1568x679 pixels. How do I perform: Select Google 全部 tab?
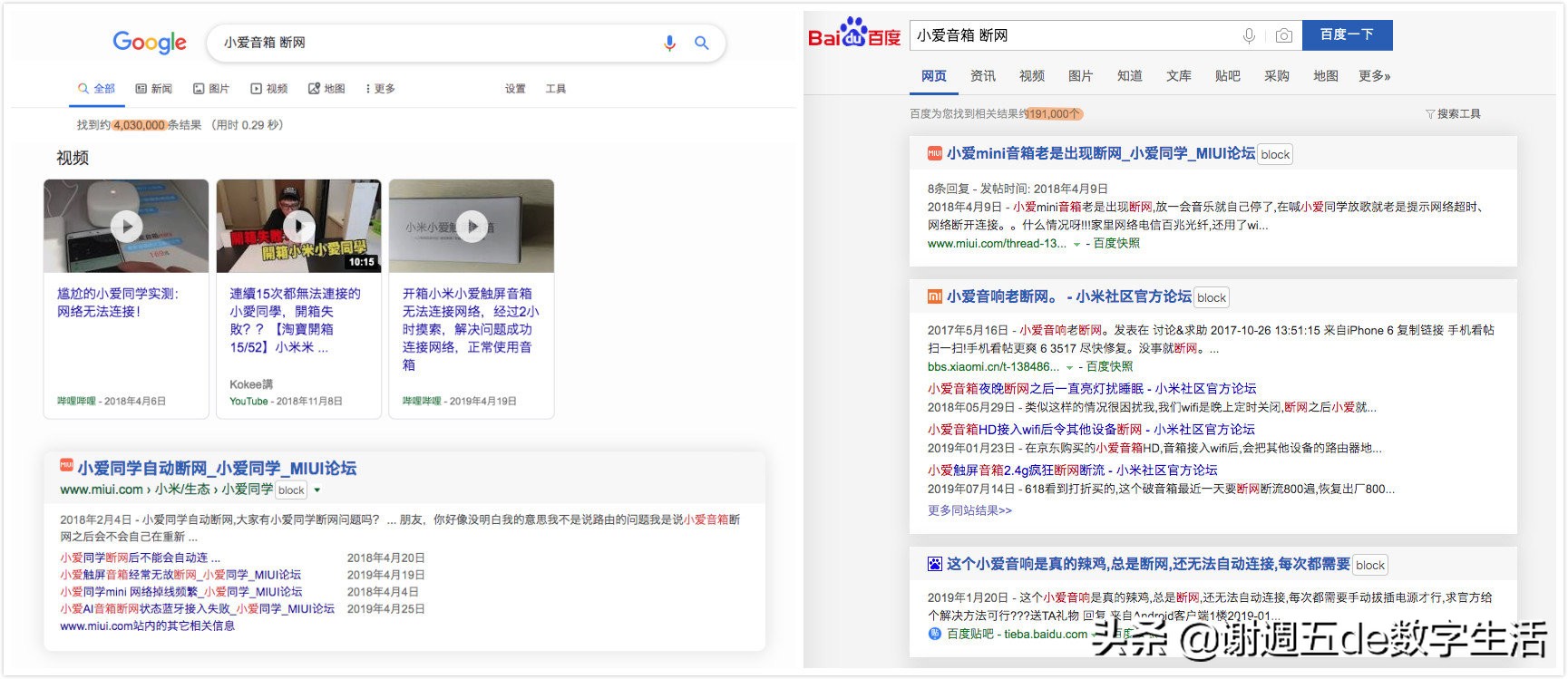(96, 89)
